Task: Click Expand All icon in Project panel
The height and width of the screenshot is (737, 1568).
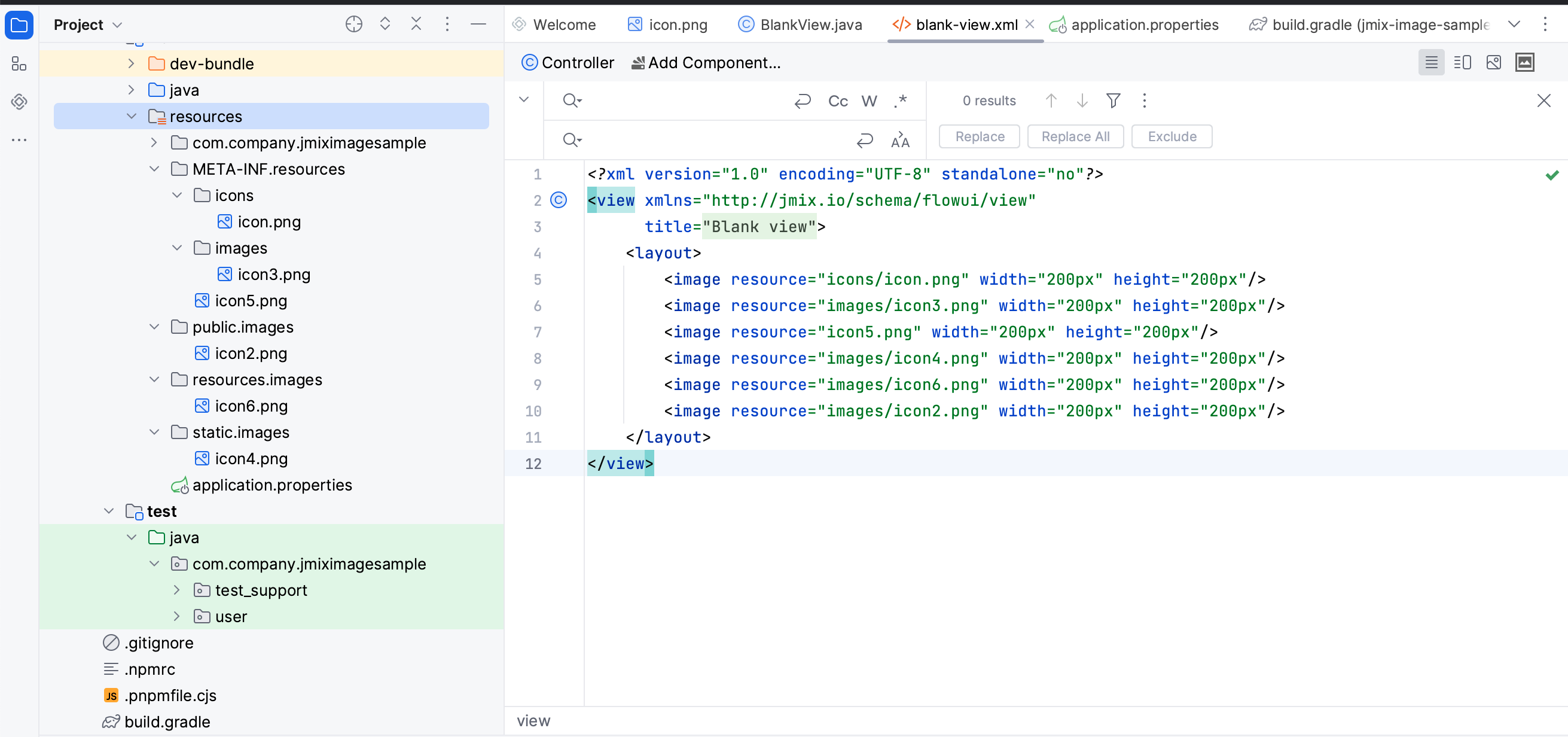Action: [x=385, y=25]
